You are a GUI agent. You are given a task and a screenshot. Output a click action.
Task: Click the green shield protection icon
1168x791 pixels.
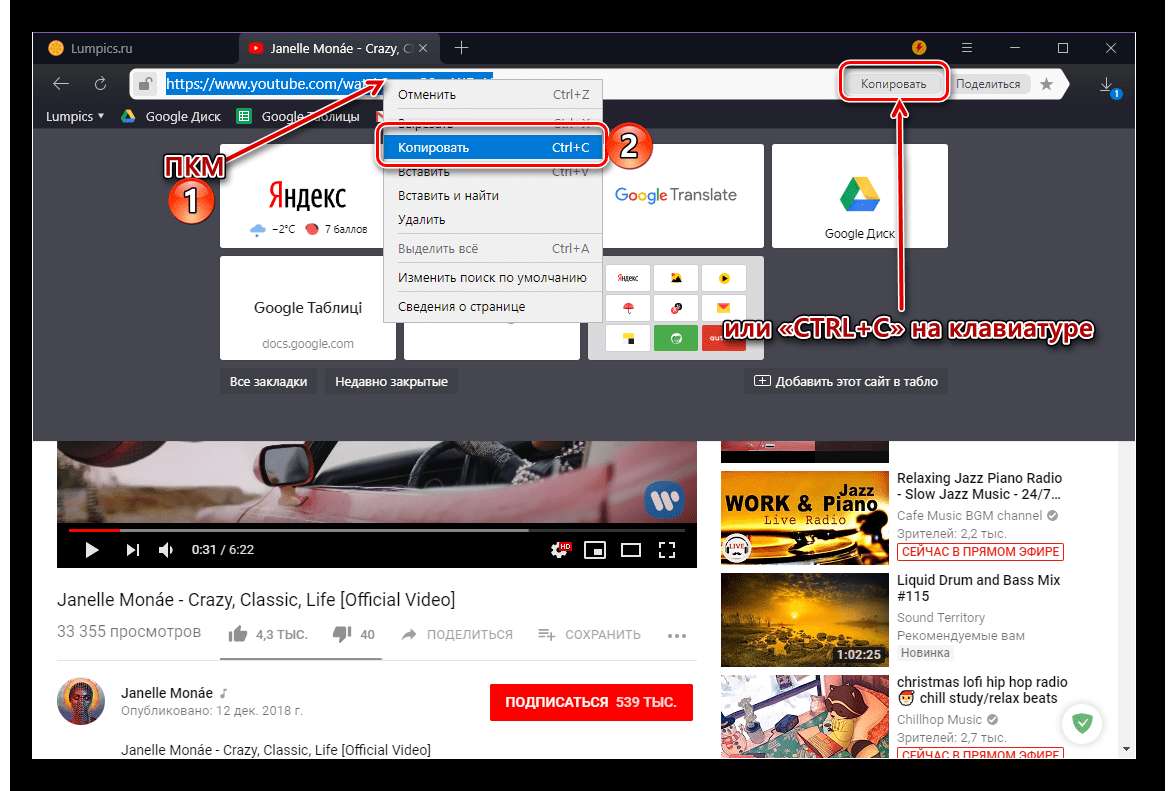click(x=1082, y=722)
